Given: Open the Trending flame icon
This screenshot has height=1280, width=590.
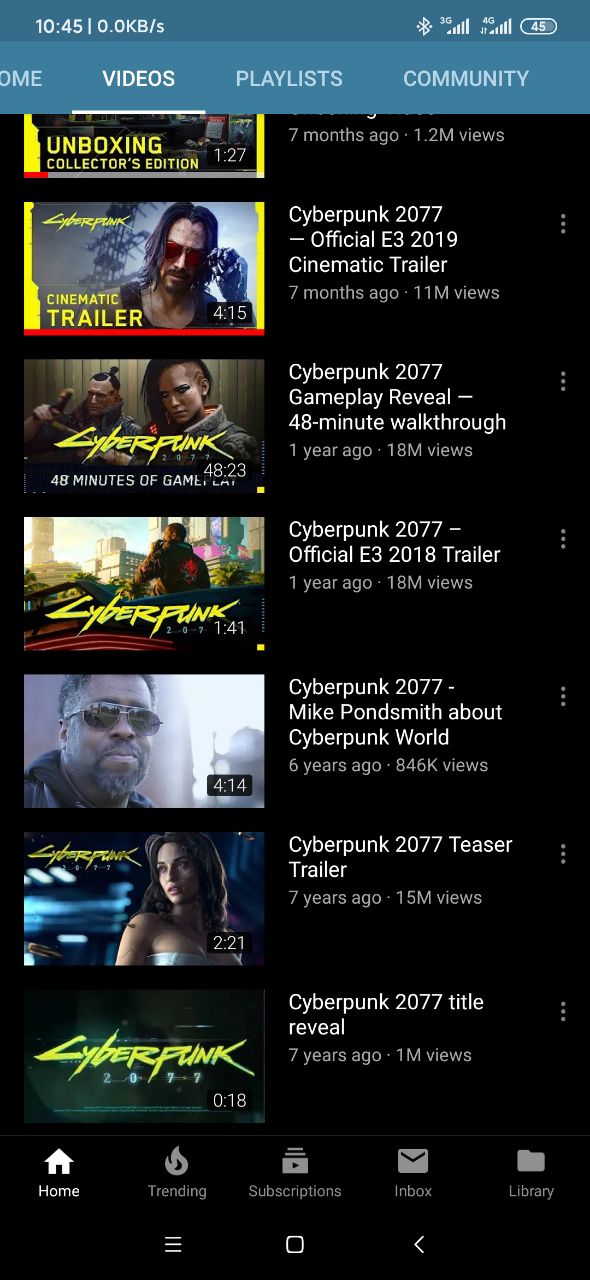Looking at the screenshot, I should (177, 1161).
